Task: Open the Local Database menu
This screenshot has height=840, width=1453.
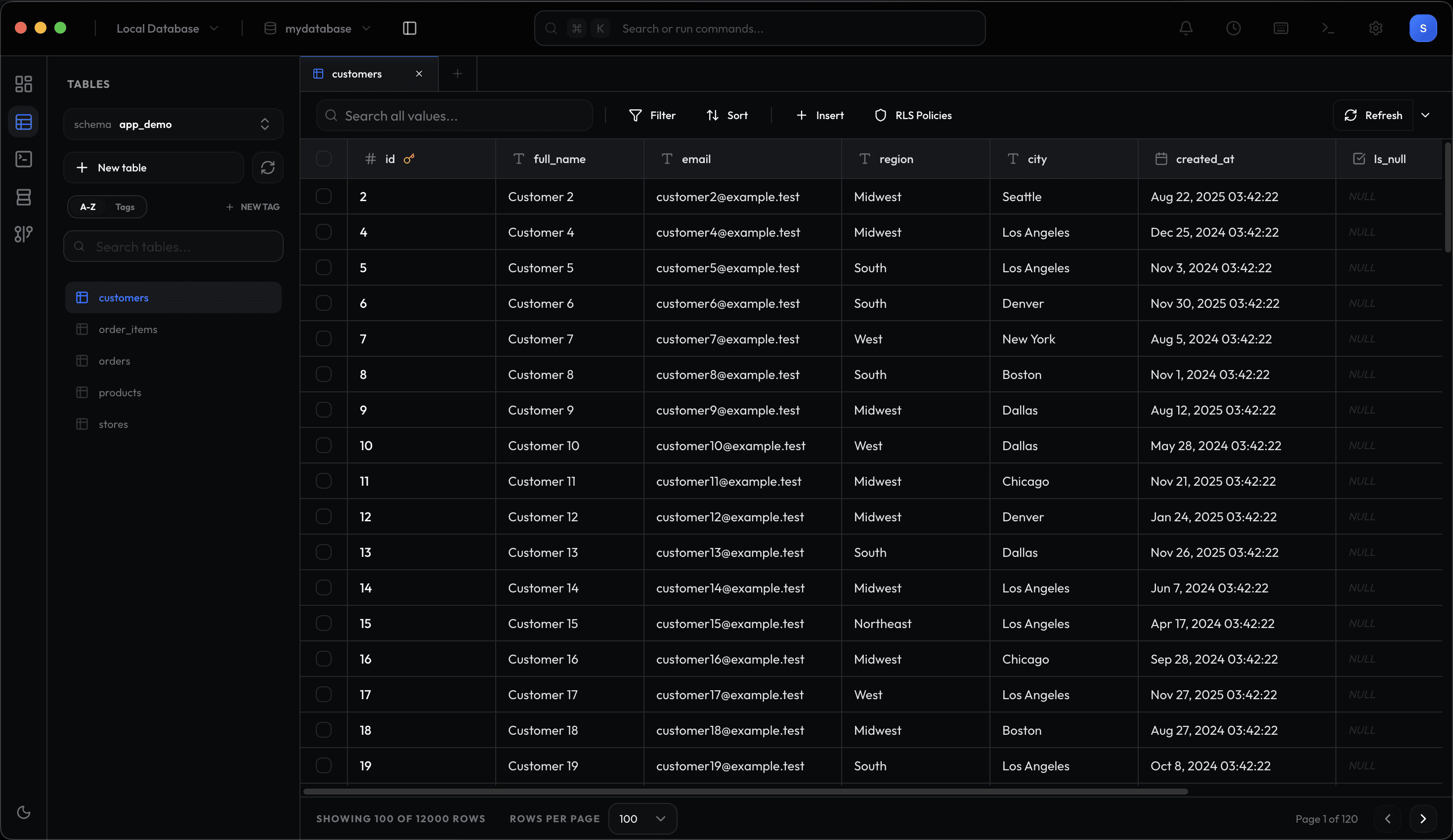Action: [x=167, y=28]
